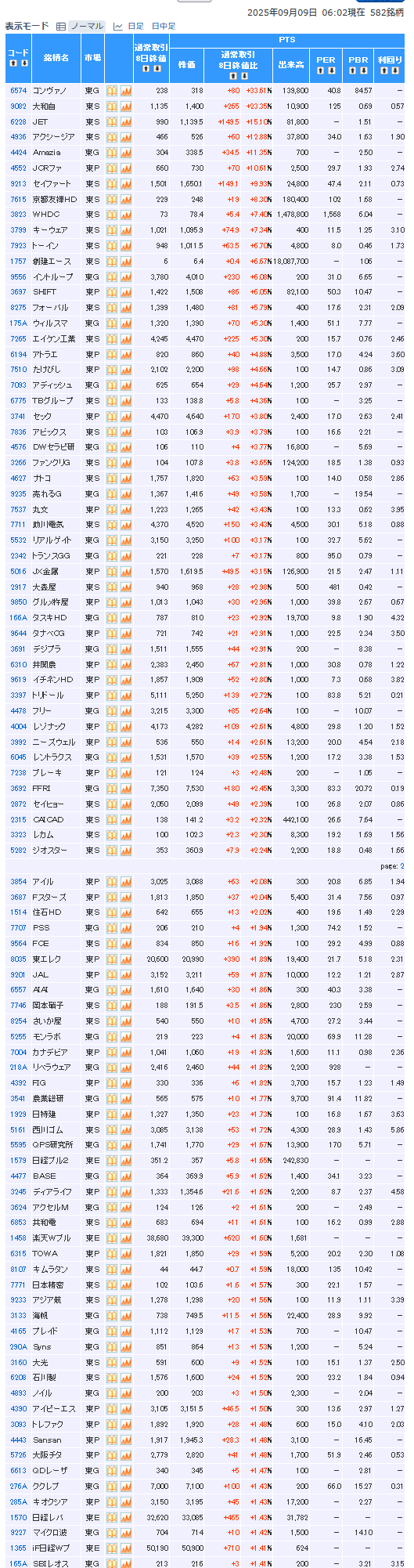This screenshot has height=1568, width=414.
Task: Open stock code 9201 link
Action: tap(18, 975)
